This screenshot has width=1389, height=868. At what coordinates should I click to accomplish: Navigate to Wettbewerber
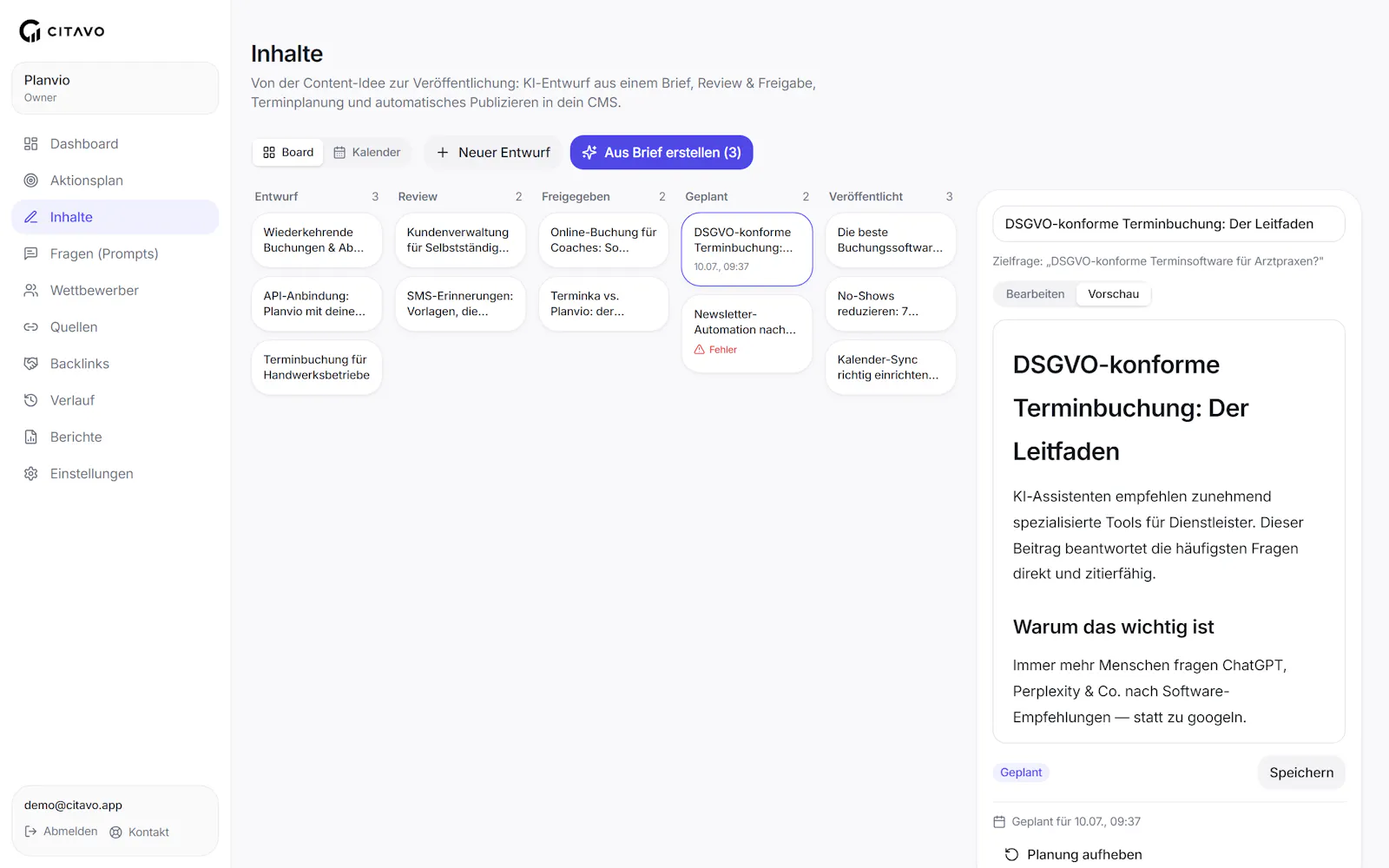(x=115, y=291)
